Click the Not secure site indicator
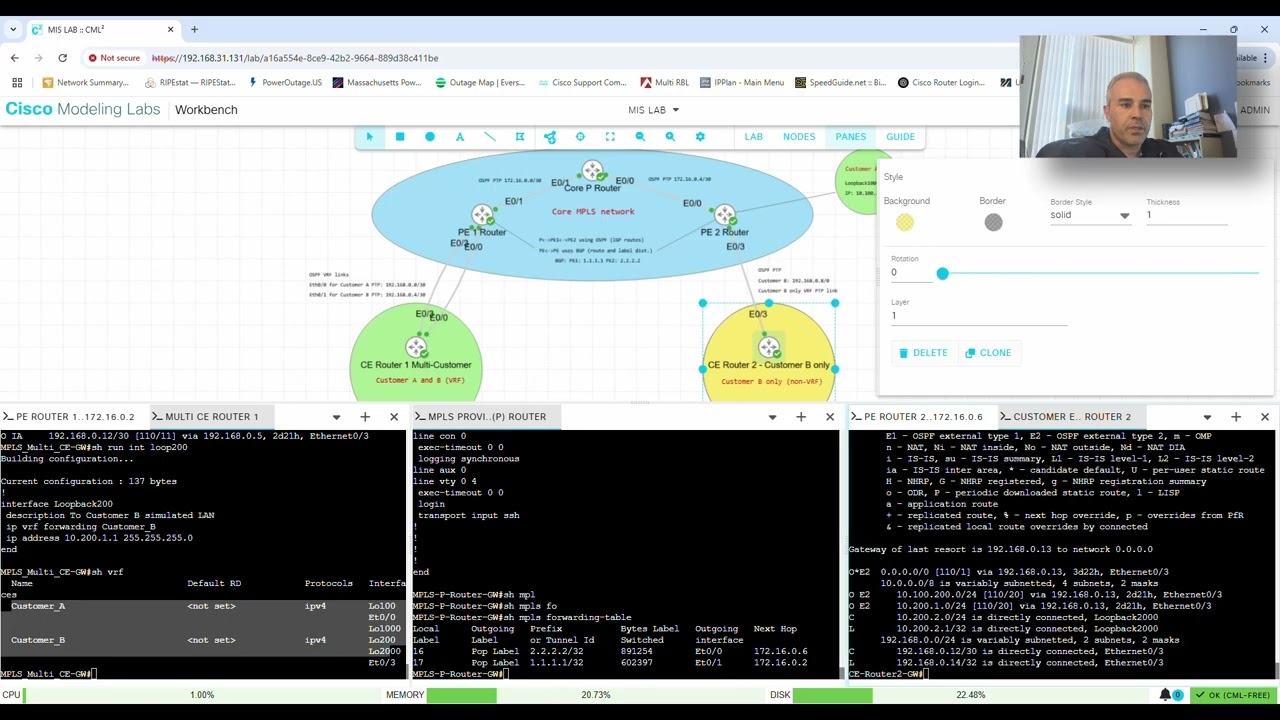This screenshot has width=1280, height=720. (x=113, y=58)
